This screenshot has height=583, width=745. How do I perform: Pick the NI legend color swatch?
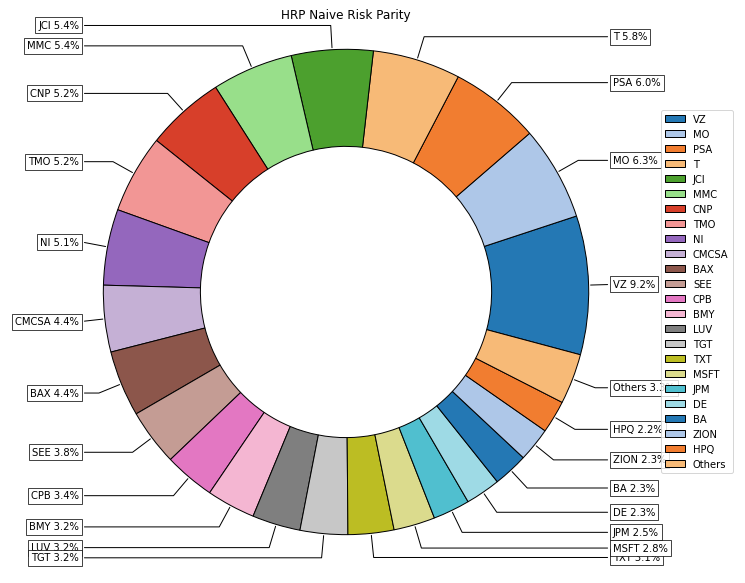675,239
